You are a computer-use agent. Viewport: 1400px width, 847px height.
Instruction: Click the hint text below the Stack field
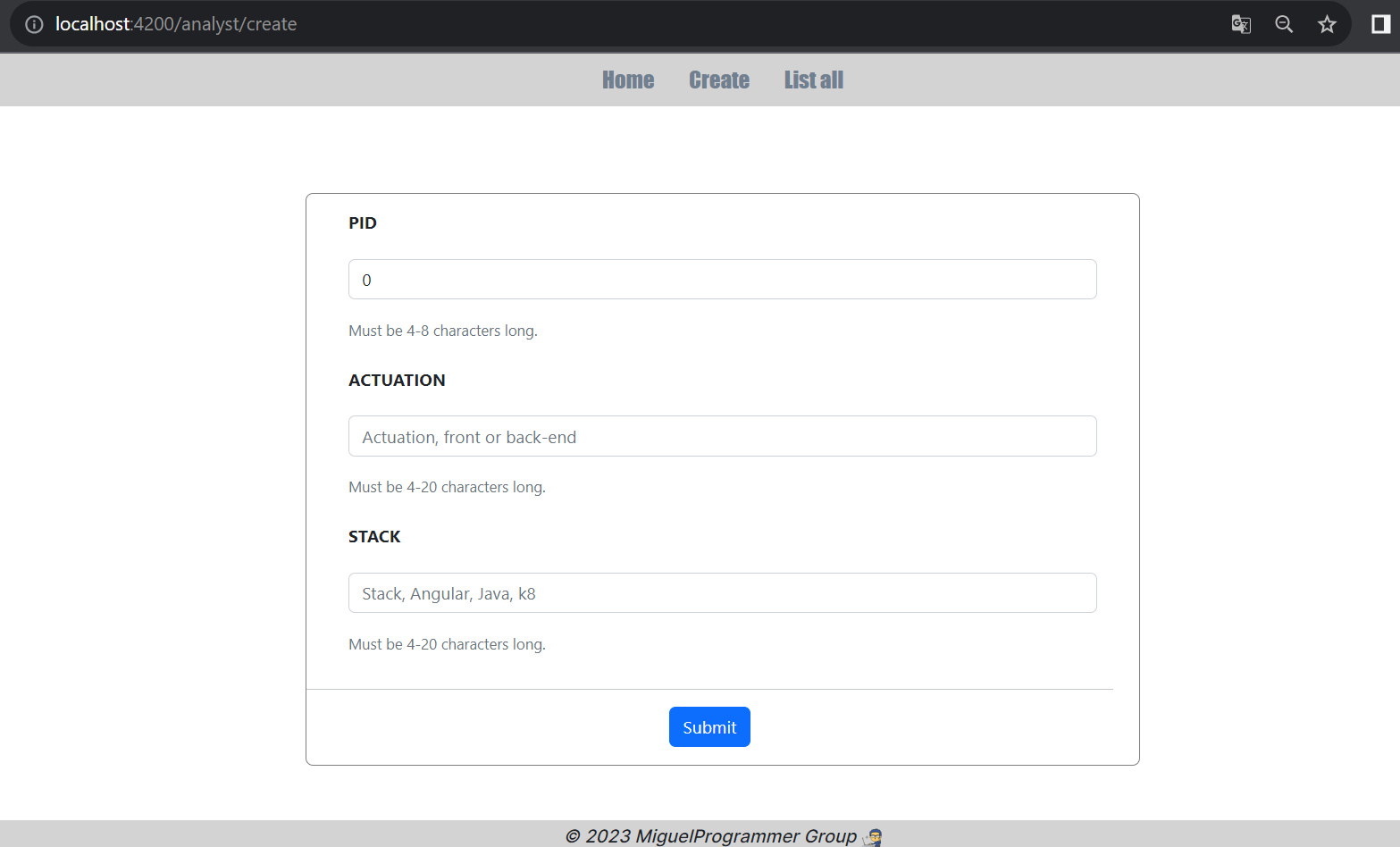point(447,644)
